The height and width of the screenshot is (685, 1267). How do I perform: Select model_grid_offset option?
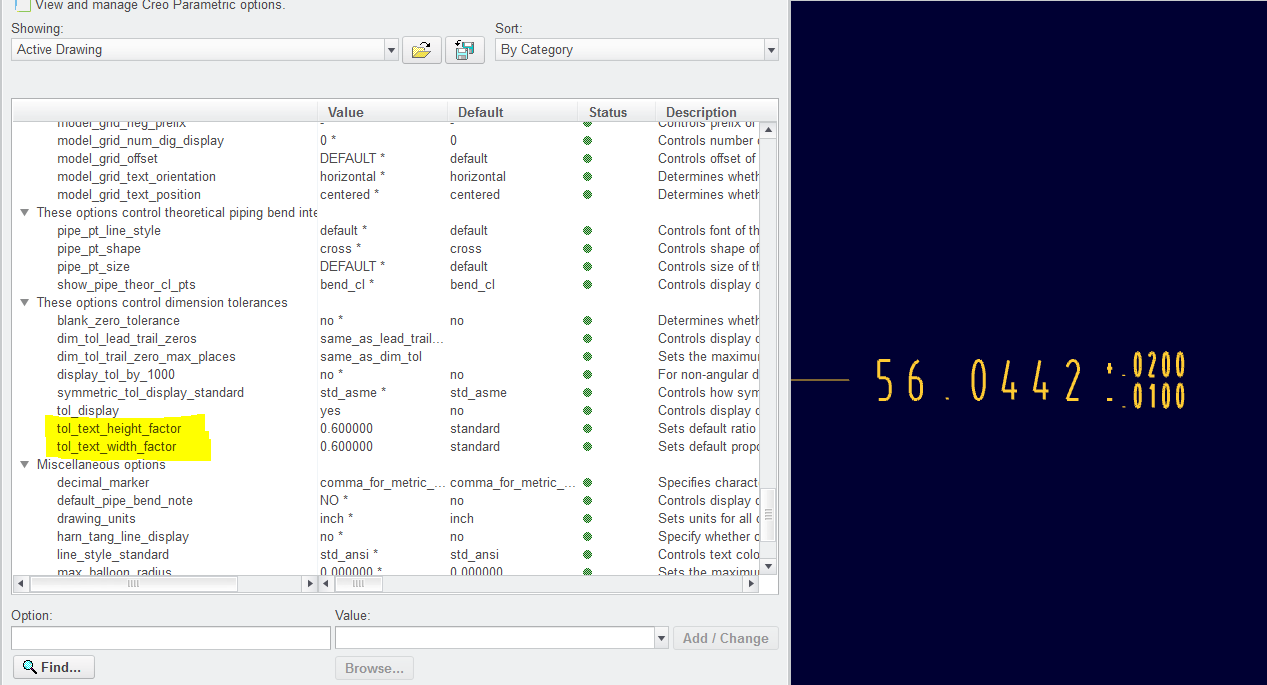[x=107, y=159]
